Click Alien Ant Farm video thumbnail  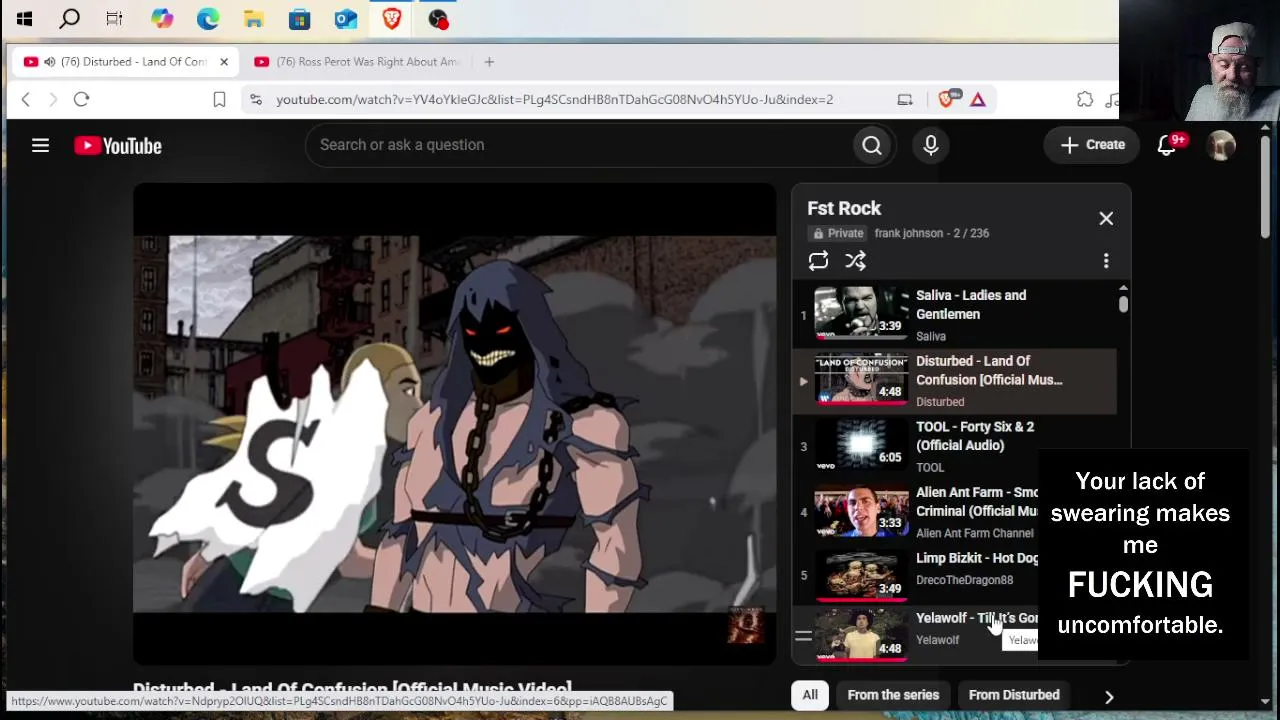[861, 512]
